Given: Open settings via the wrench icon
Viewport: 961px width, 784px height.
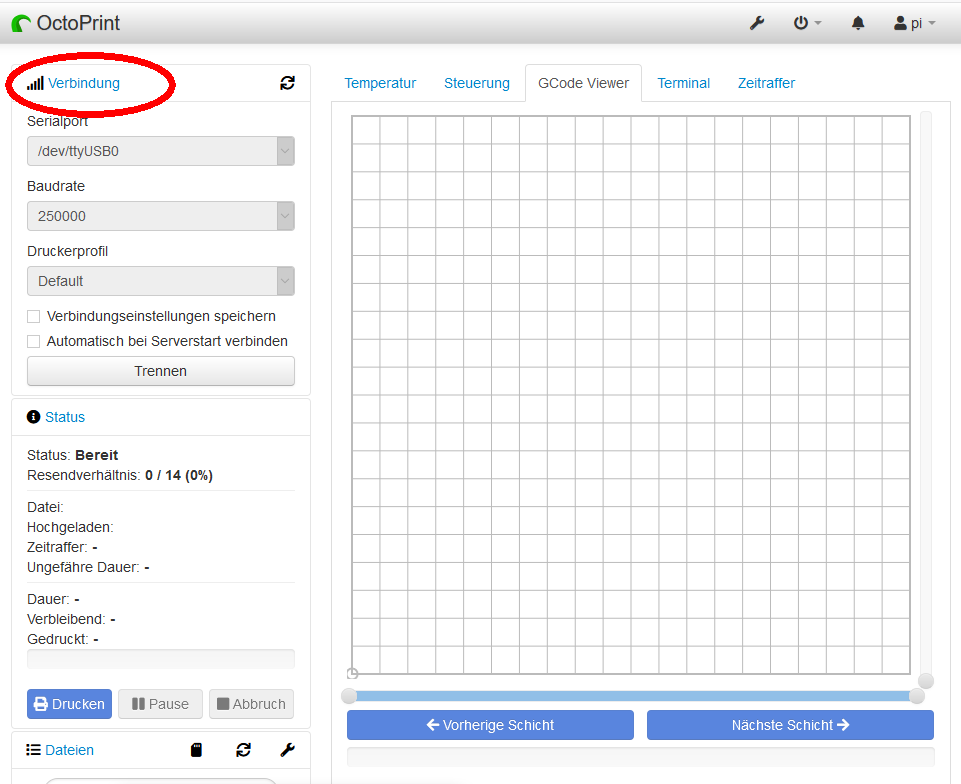Looking at the screenshot, I should (757, 23).
